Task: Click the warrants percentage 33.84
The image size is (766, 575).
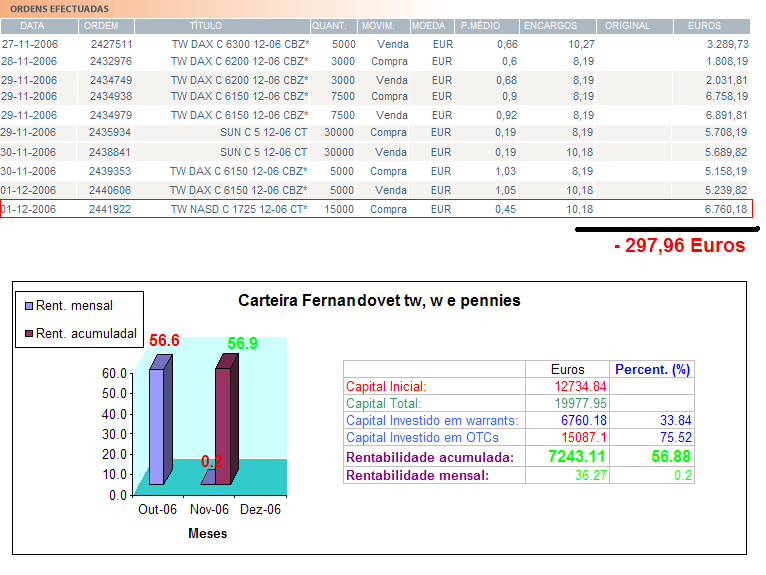Action: coord(676,420)
